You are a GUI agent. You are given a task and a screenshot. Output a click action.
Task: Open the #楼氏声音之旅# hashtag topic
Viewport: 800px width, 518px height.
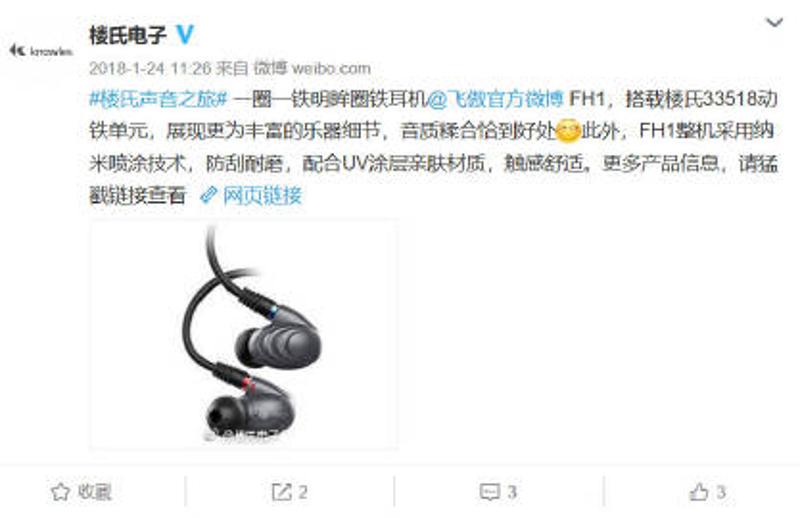[x=158, y=99]
